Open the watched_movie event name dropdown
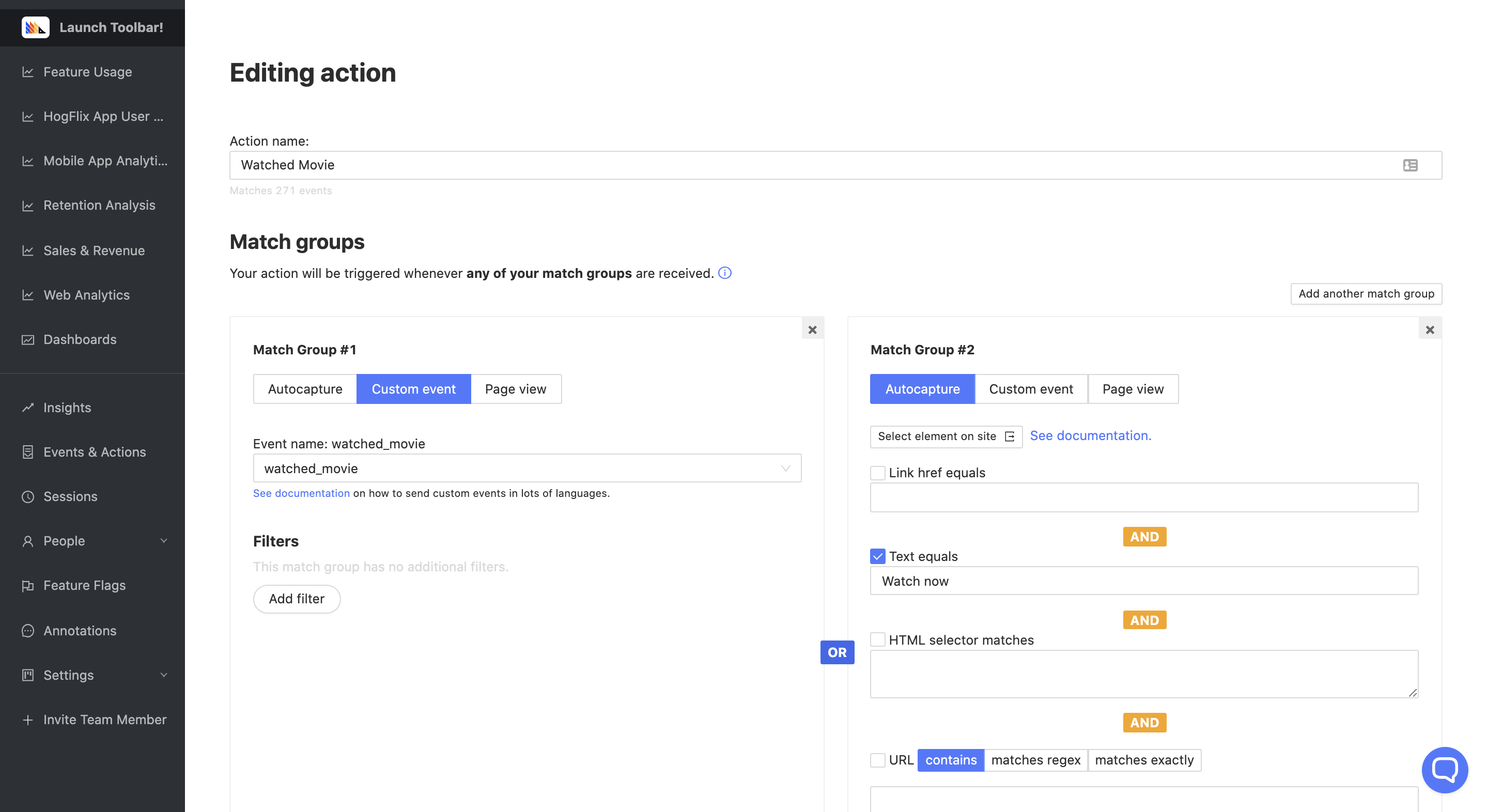 coord(527,468)
